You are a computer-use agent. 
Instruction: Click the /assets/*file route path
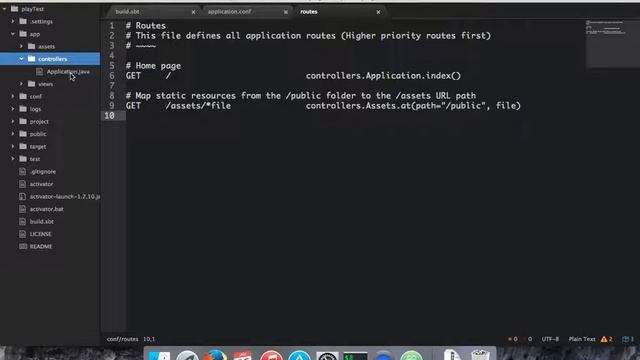click(198, 106)
